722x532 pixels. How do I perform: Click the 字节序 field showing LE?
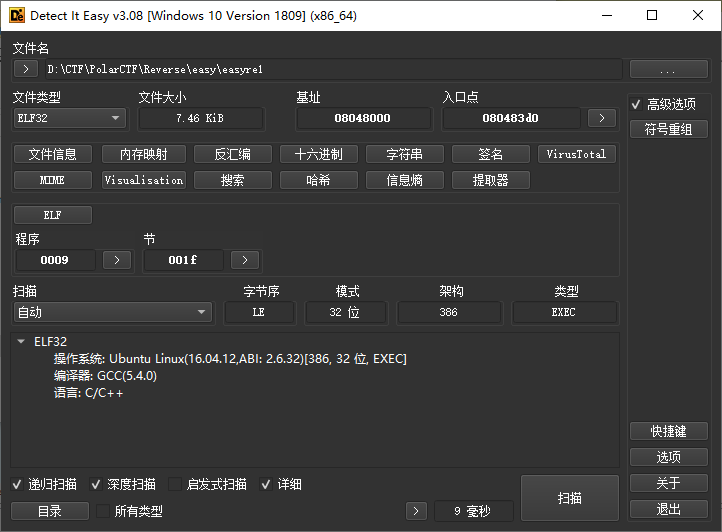(259, 312)
